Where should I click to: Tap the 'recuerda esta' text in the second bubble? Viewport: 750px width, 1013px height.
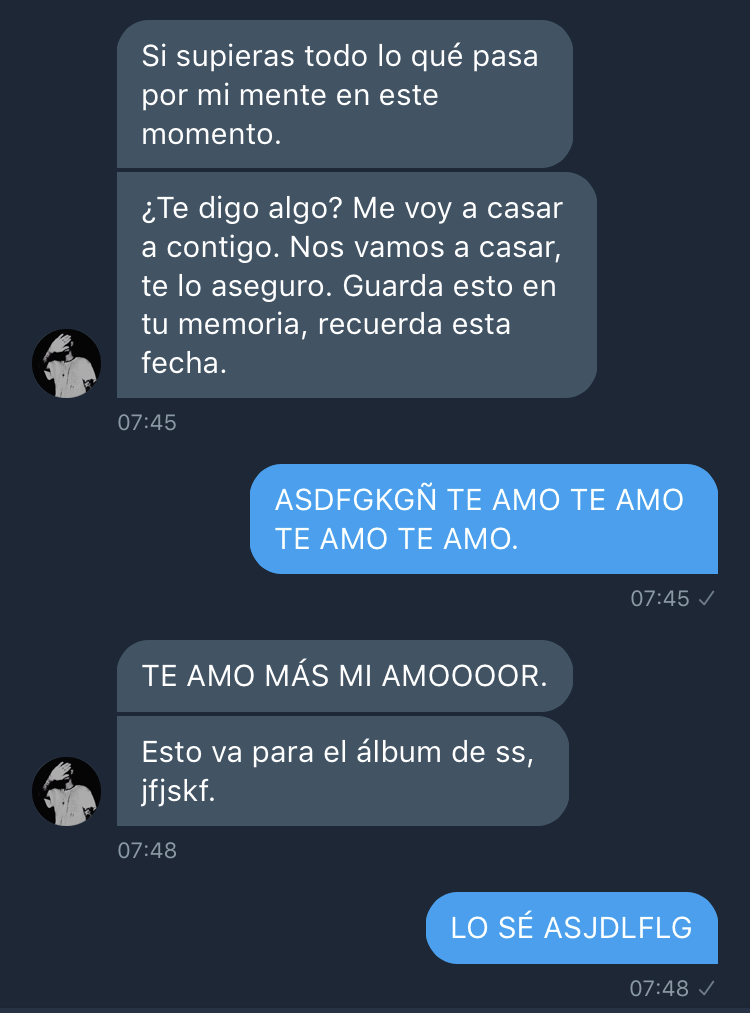click(x=414, y=324)
